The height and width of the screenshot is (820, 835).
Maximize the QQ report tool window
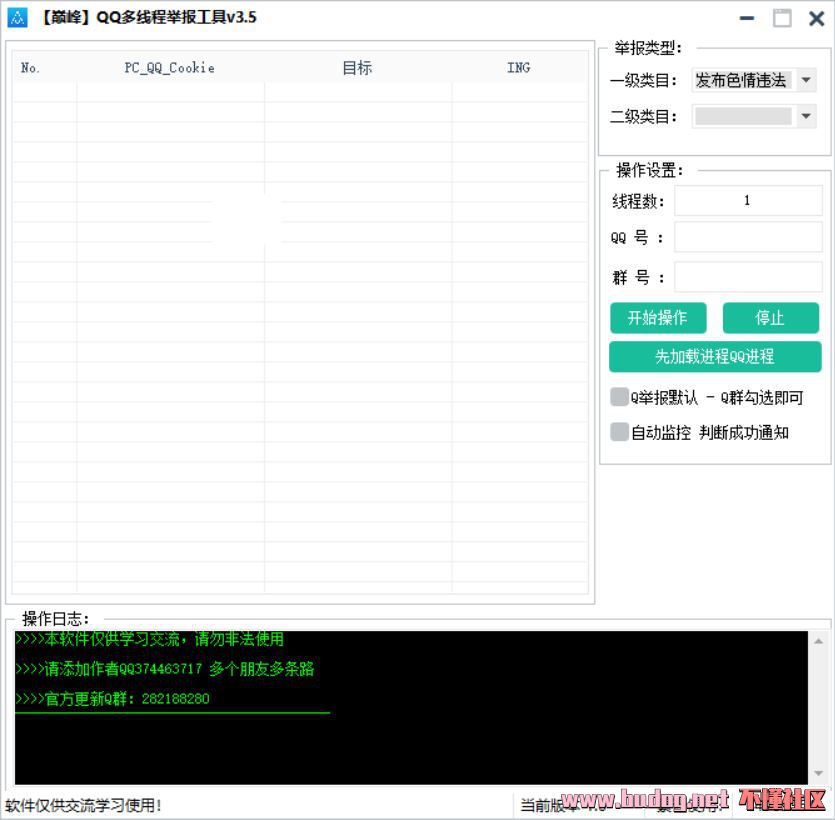782,18
